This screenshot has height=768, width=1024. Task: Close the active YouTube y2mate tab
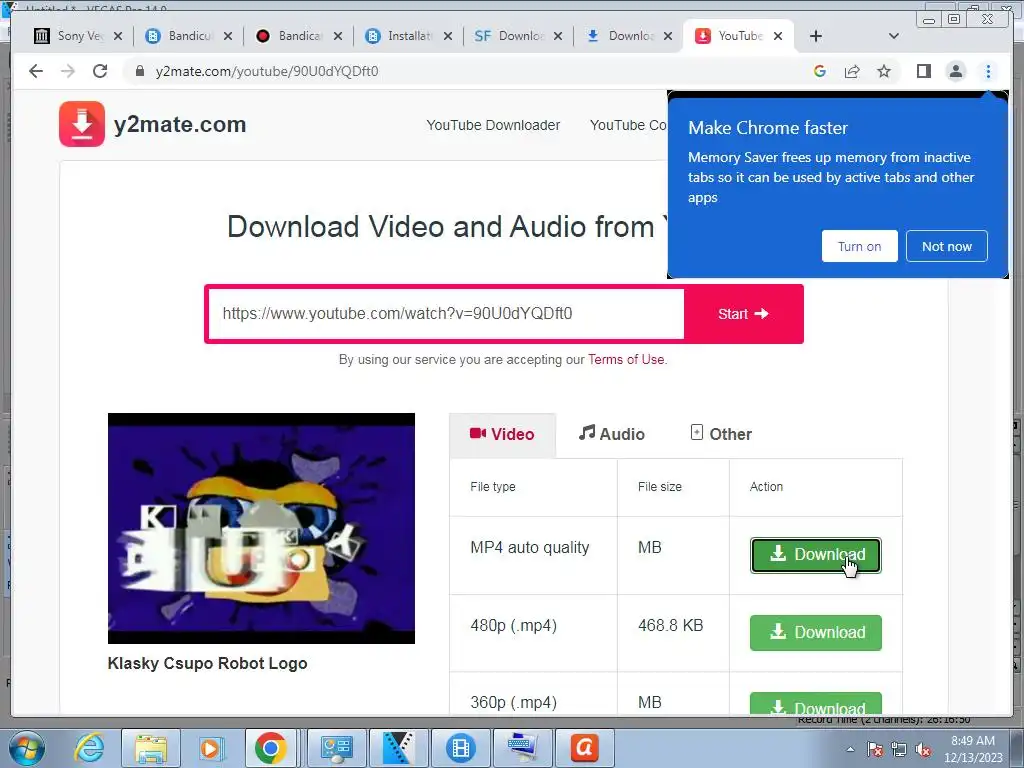pos(778,36)
